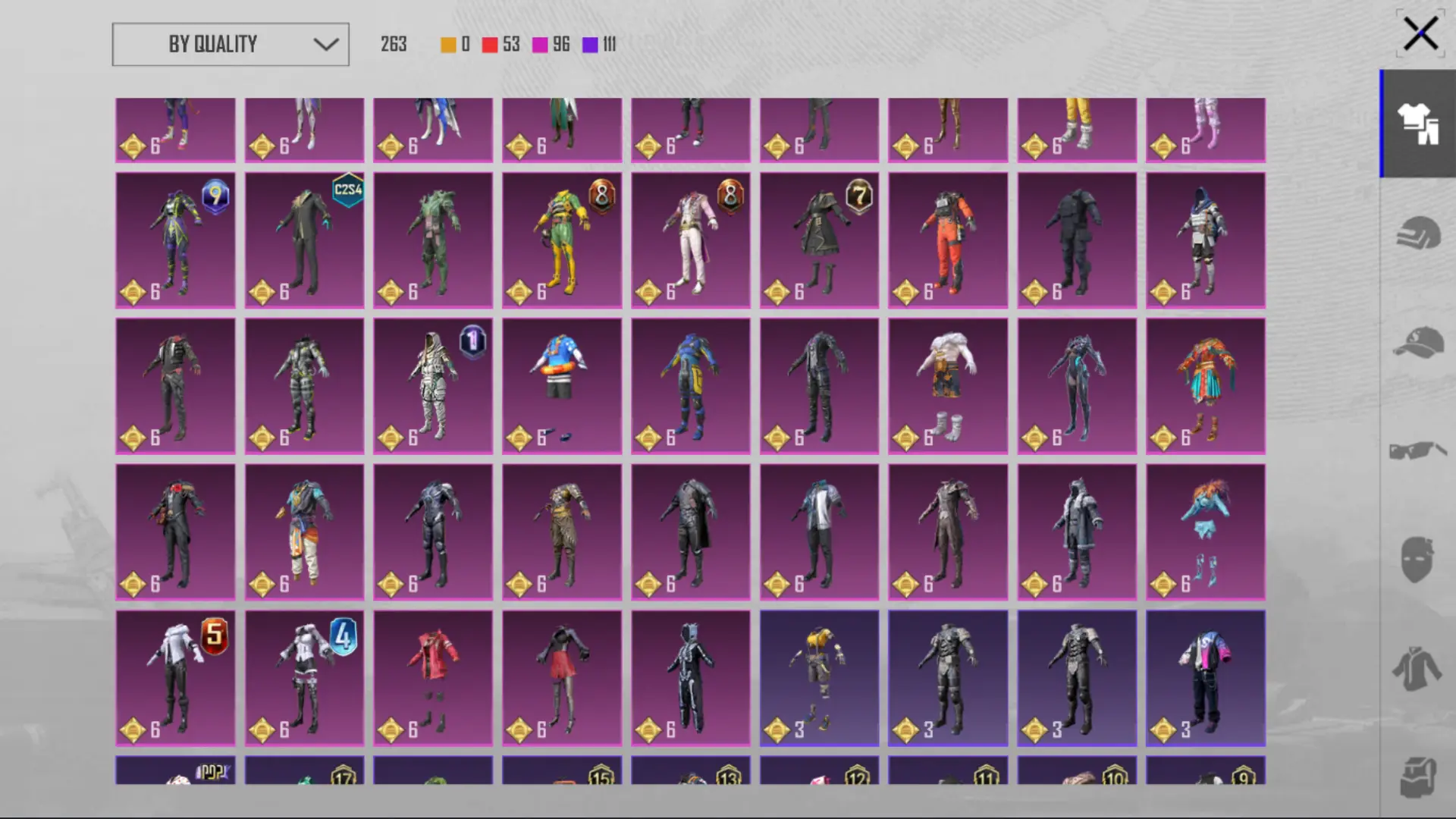Switch to the sunglasses category

click(1418, 450)
